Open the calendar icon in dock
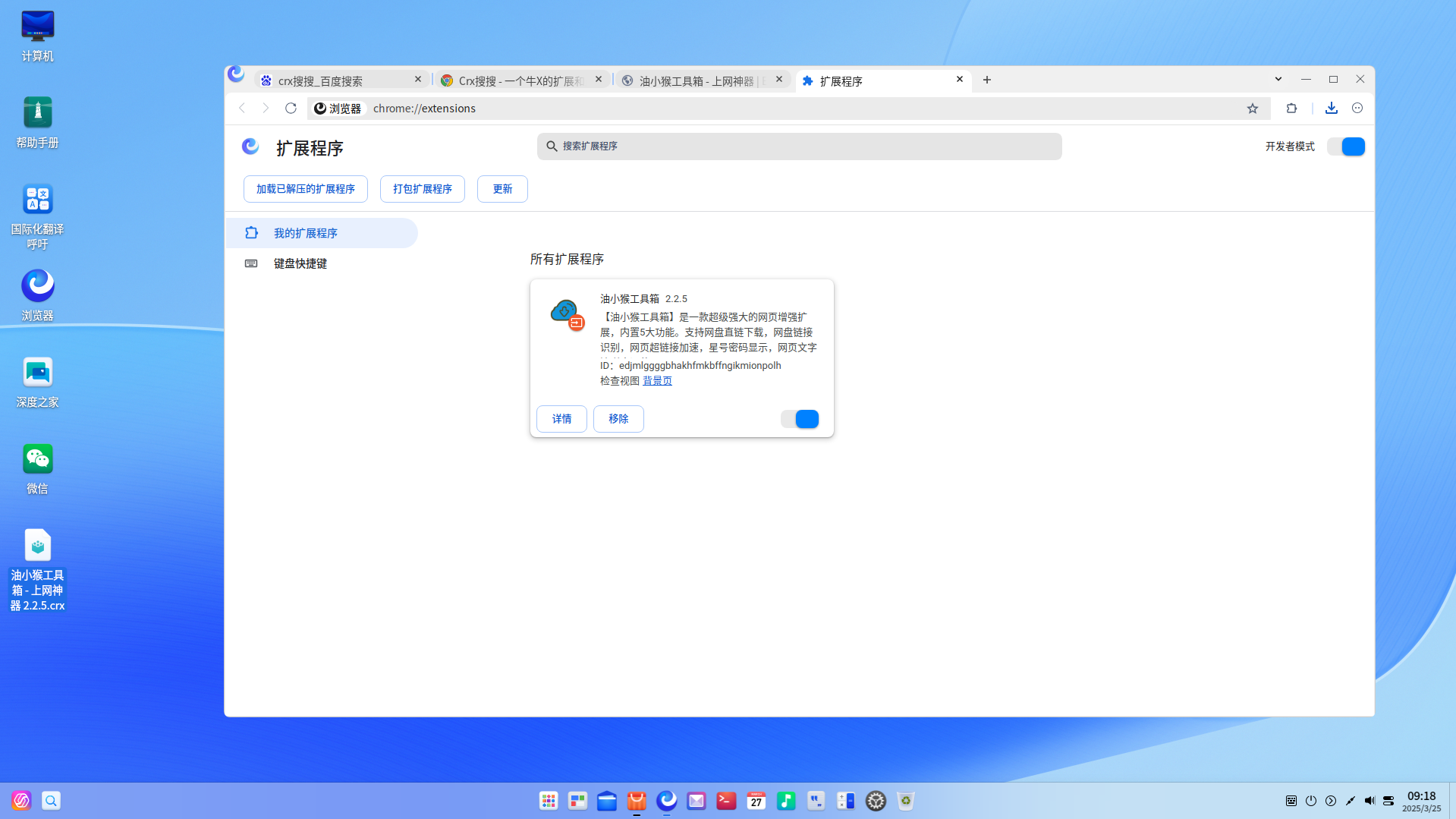Screen dimensions: 1456x819 (756, 801)
